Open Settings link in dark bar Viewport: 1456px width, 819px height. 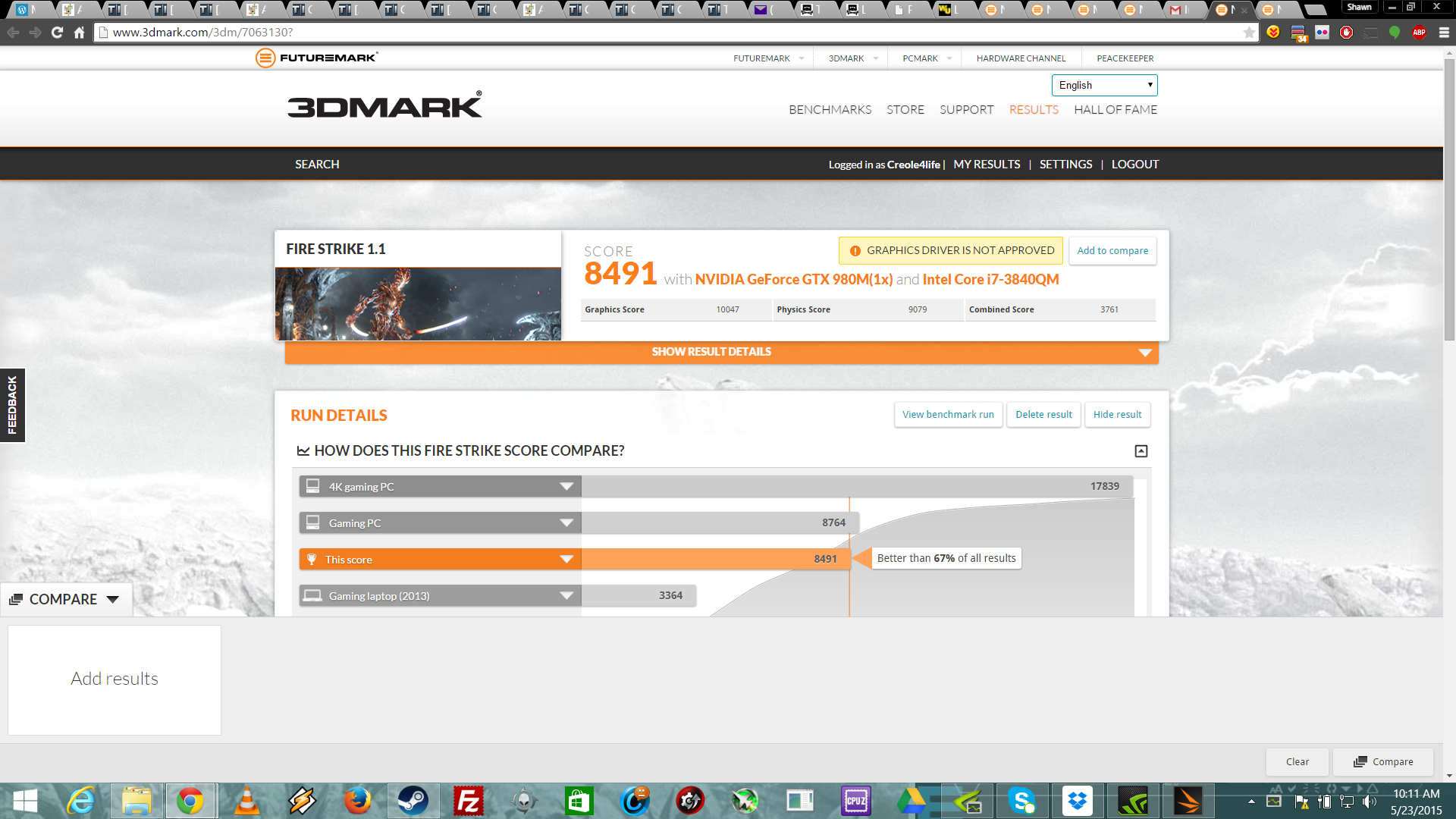1065,165
